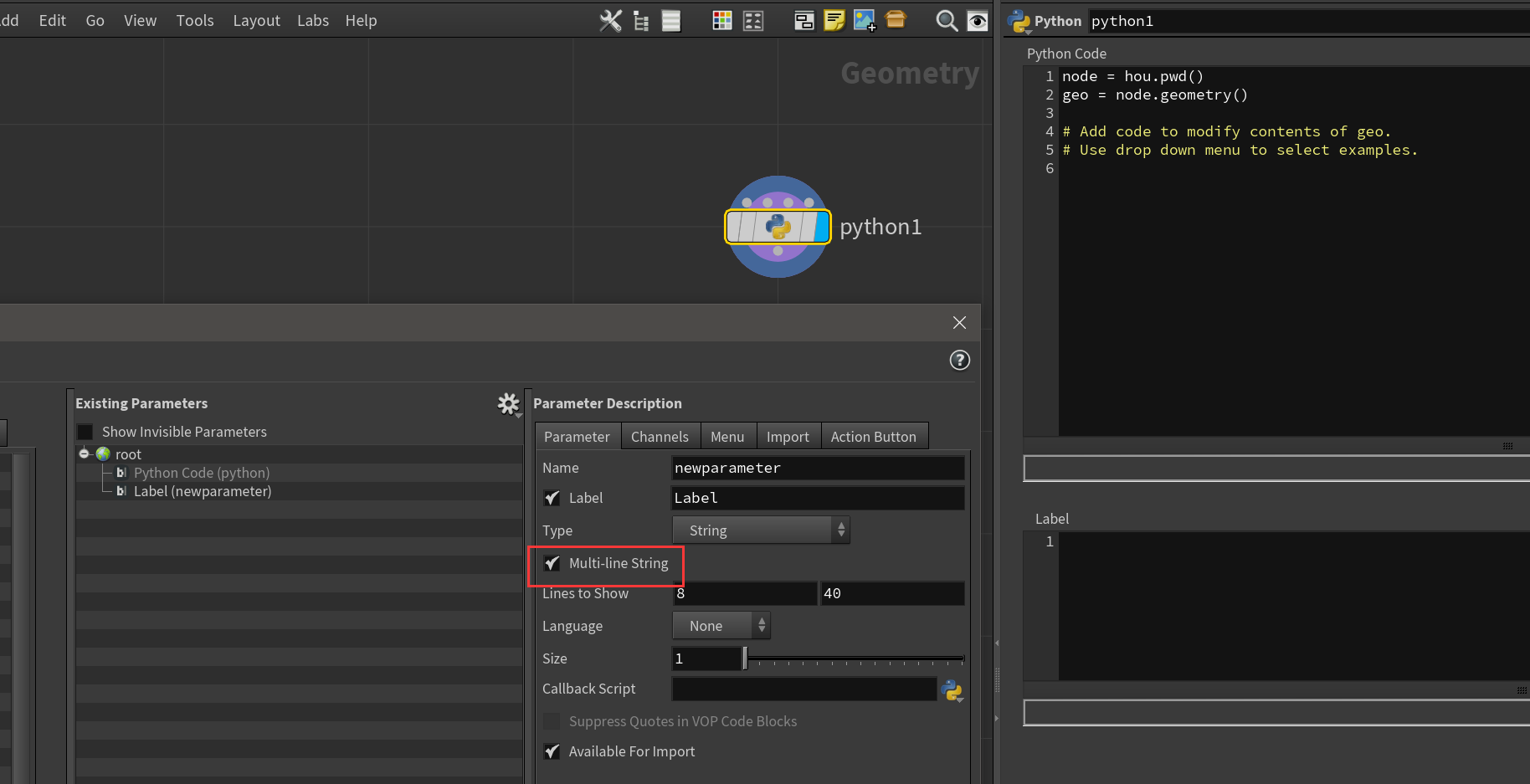The width and height of the screenshot is (1530, 784).
Task: Select Label (newparameter) in parameter tree
Action: 203,491
